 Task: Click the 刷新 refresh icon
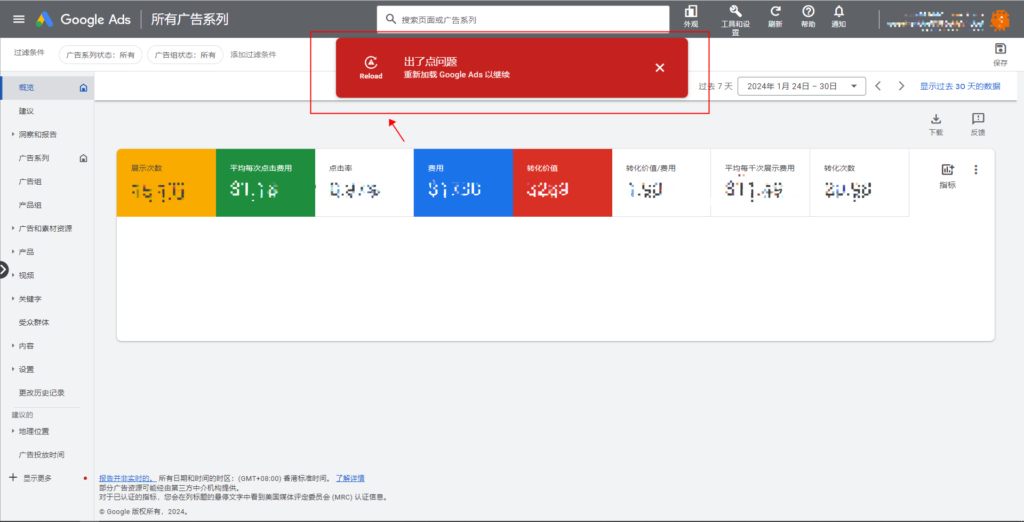tap(775, 11)
